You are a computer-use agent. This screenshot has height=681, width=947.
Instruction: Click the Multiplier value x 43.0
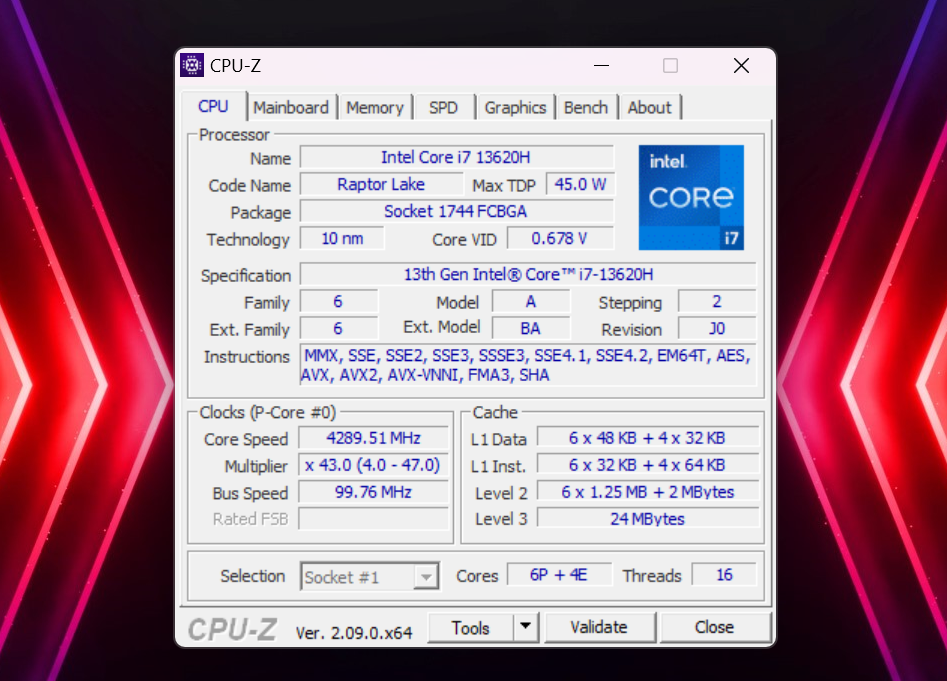pos(373,465)
